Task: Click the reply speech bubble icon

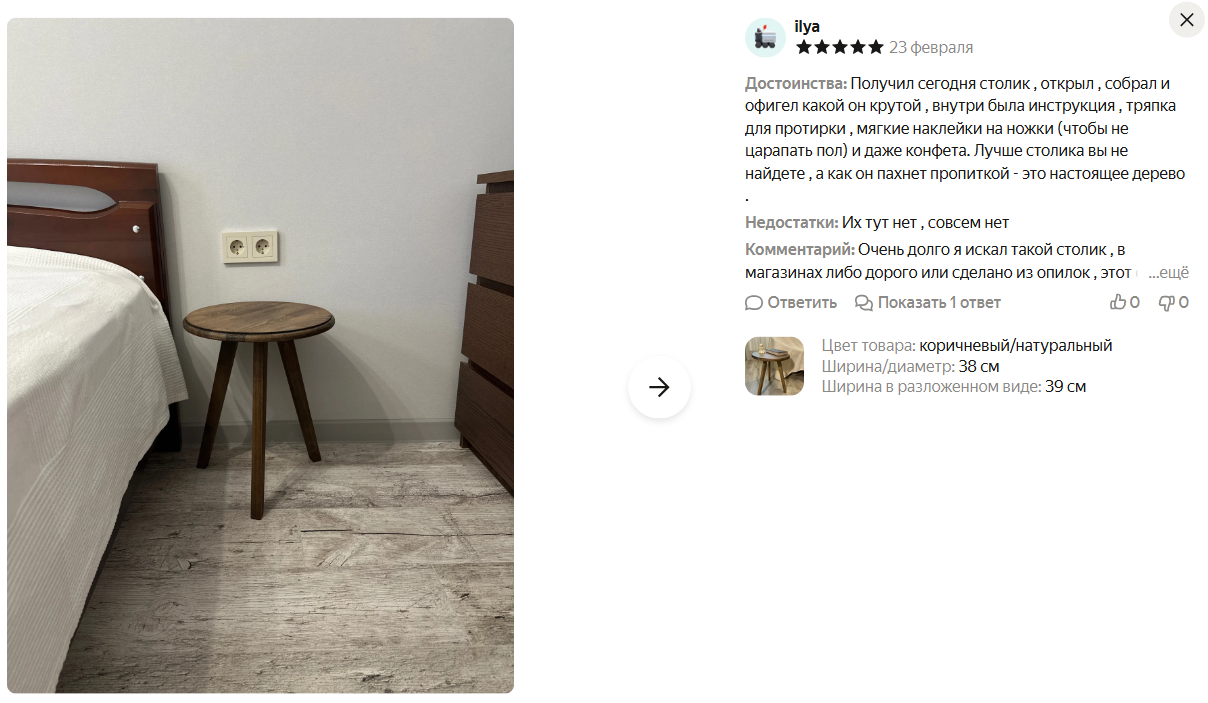Action: [x=754, y=302]
